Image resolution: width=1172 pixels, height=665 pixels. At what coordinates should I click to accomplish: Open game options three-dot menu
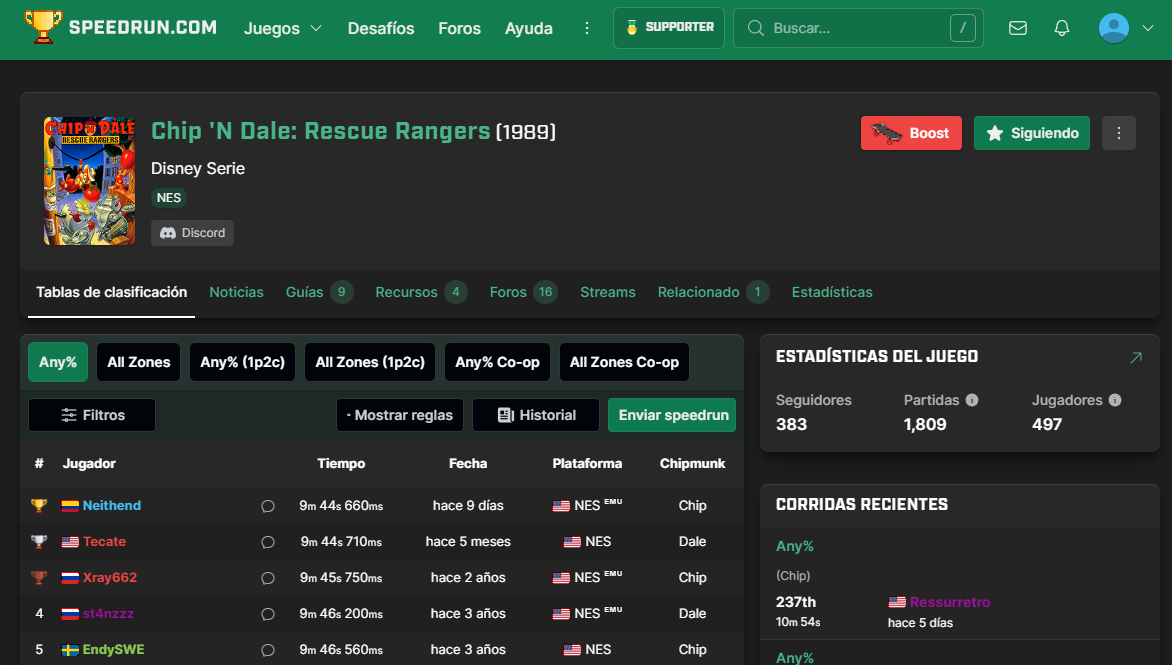[1118, 133]
